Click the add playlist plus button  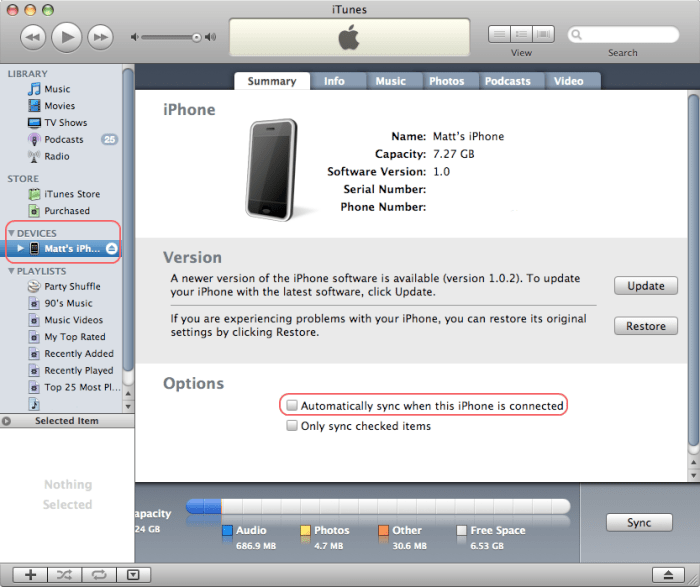point(30,575)
